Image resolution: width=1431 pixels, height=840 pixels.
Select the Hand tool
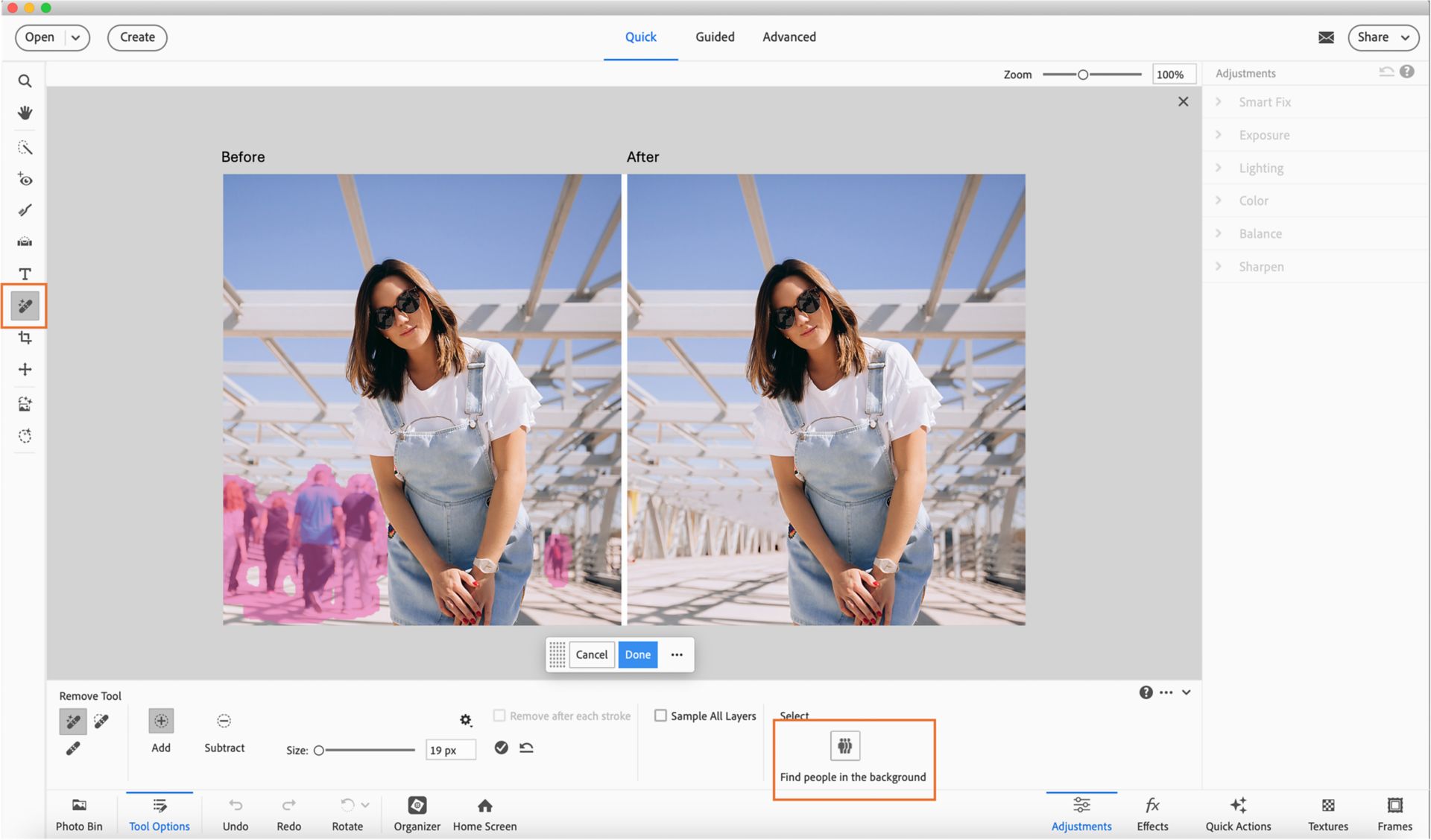click(x=25, y=113)
